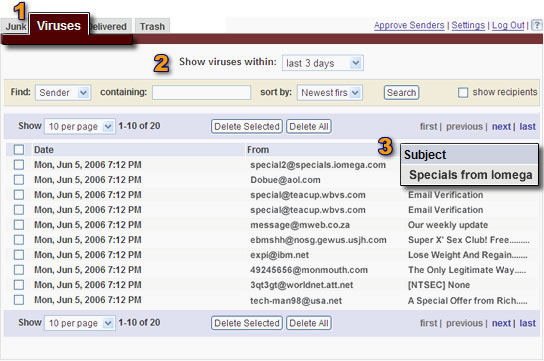Image resolution: width=544 pixels, height=361 pixels.
Task: Open the Find 'Sender' dropdown
Action: point(63,93)
